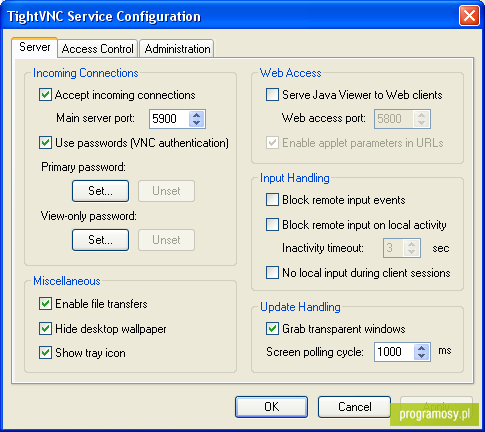Click the Update Handling group label
485x432 pixels.
300,307
